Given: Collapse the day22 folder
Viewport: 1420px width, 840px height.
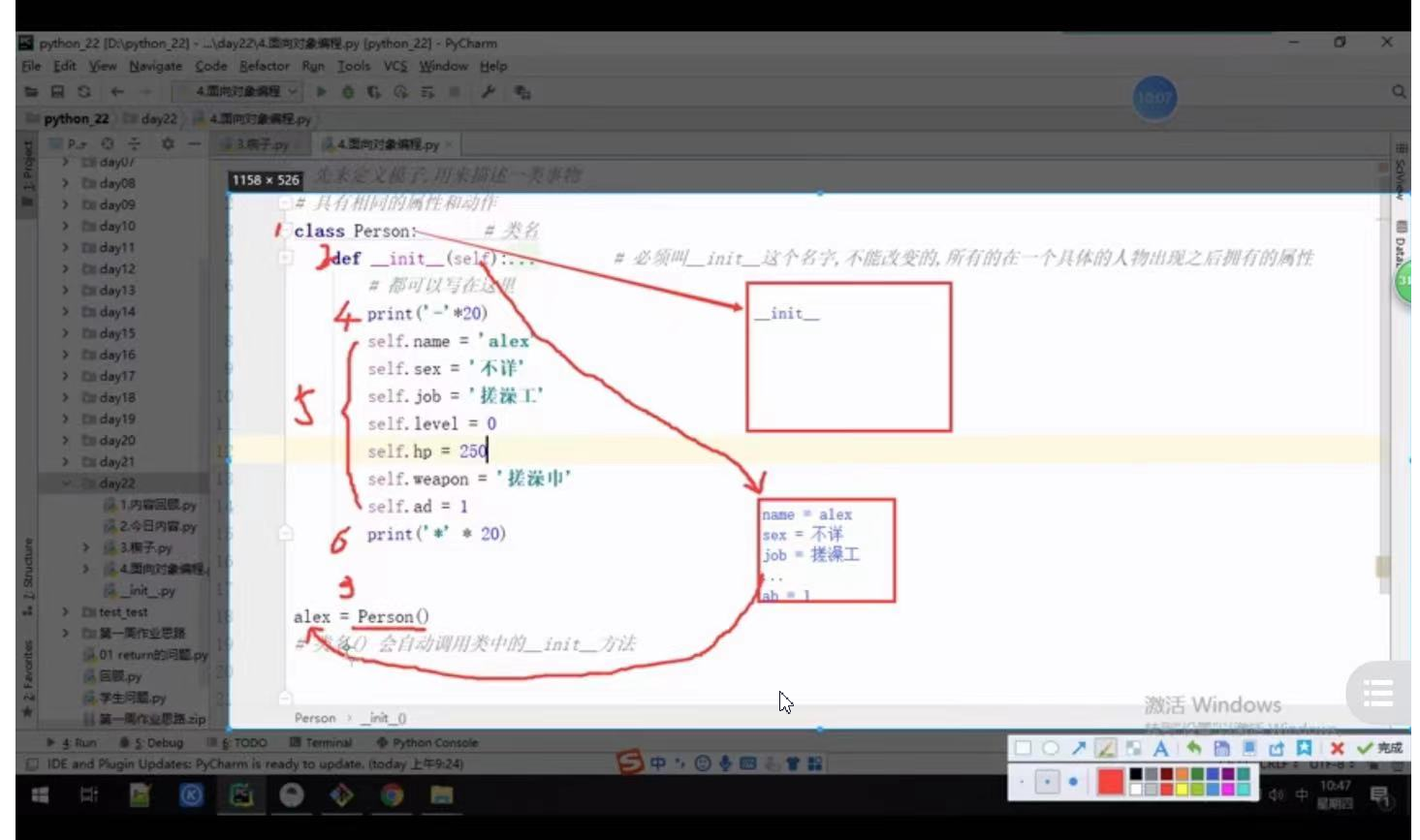Looking at the screenshot, I should click(65, 482).
